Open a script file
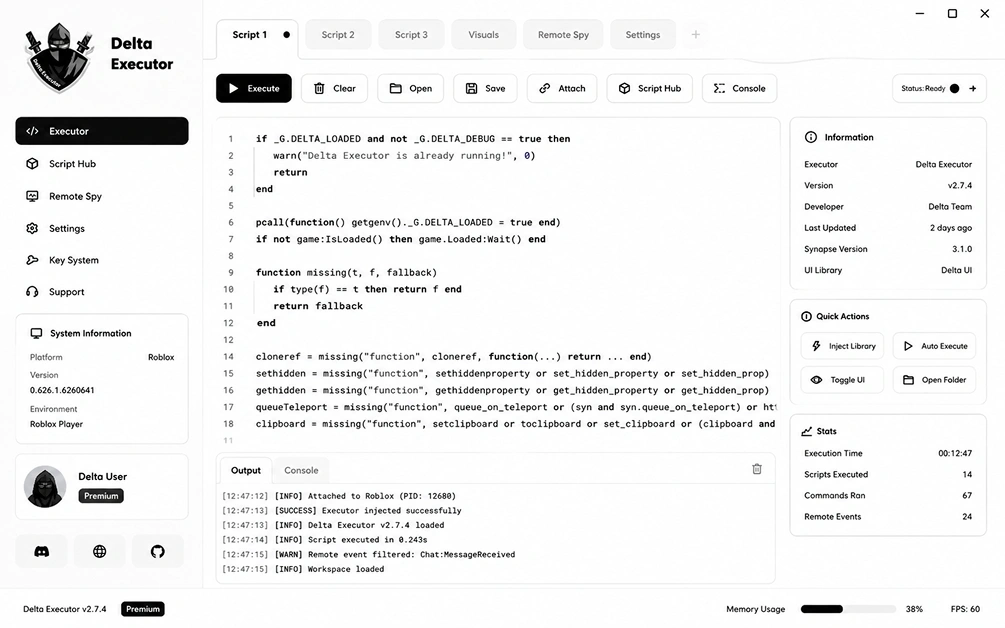 point(411,88)
